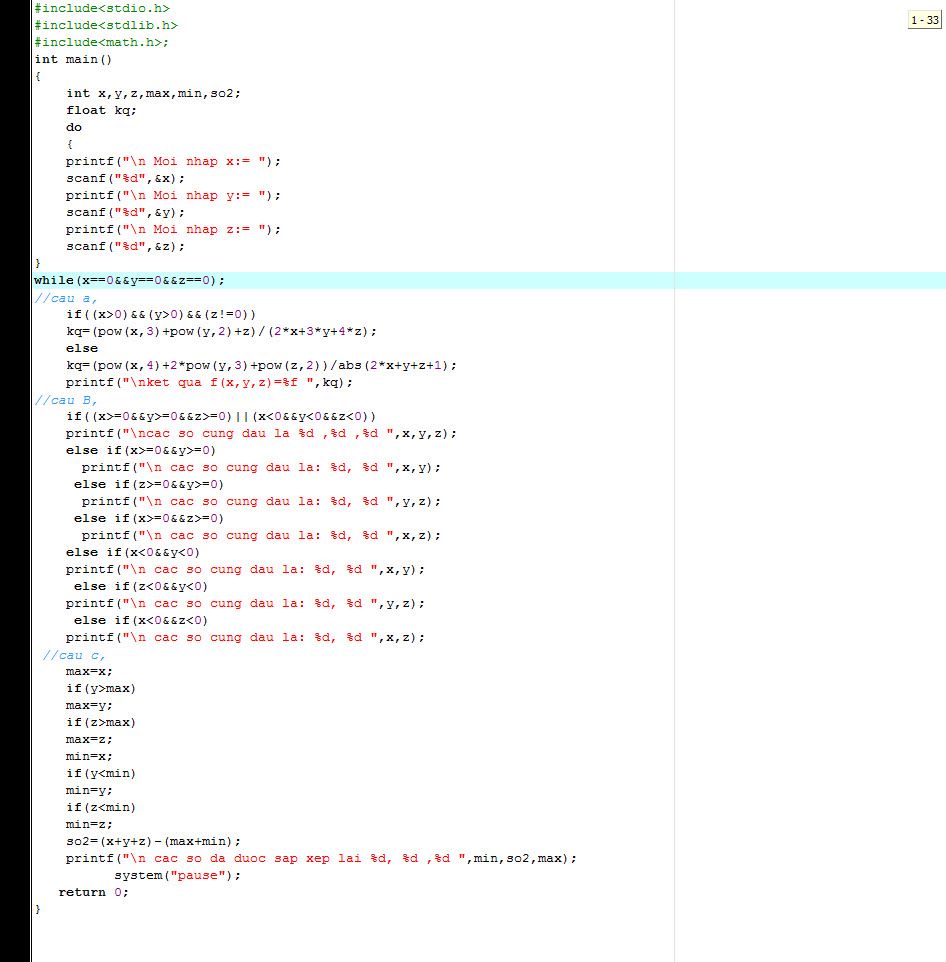Screen dimensions: 946x962
Task: Click printf "Moi nhap z:=" line
Action: click(x=173, y=229)
